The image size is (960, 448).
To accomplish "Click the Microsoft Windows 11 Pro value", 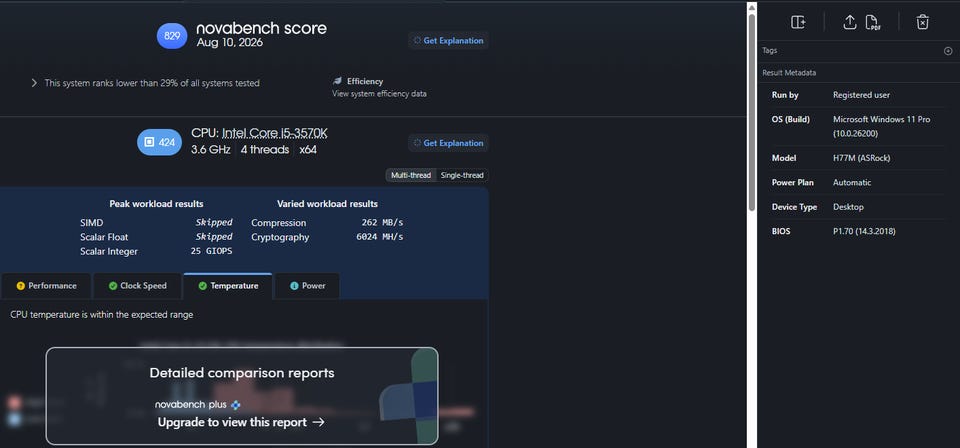I will (x=882, y=126).
